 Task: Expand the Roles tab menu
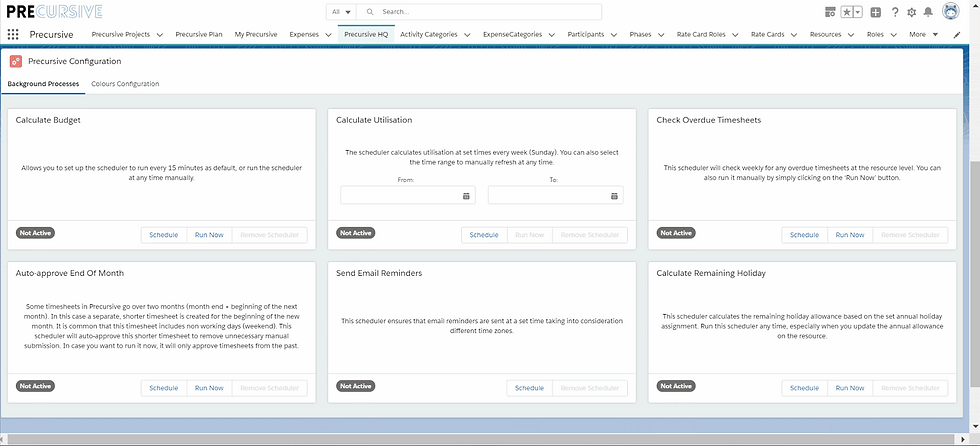click(893, 35)
